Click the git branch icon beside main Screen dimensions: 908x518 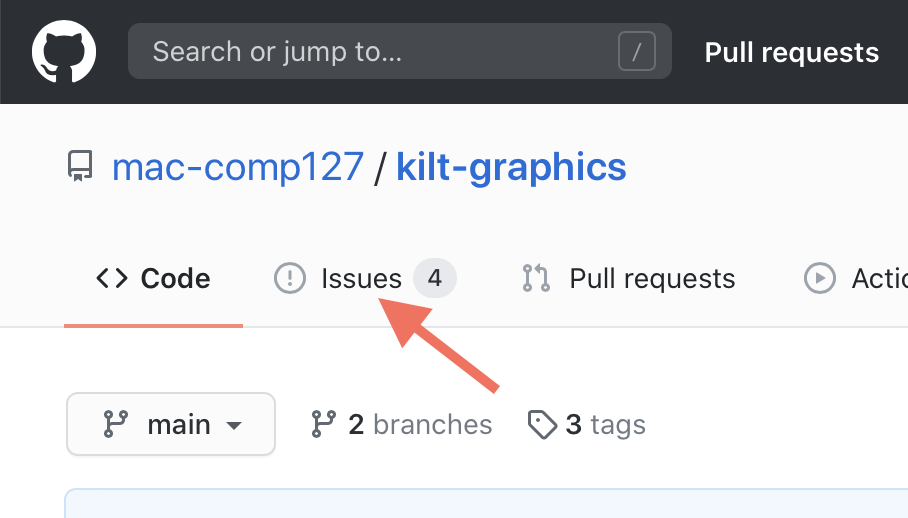pyautogui.click(x=115, y=425)
